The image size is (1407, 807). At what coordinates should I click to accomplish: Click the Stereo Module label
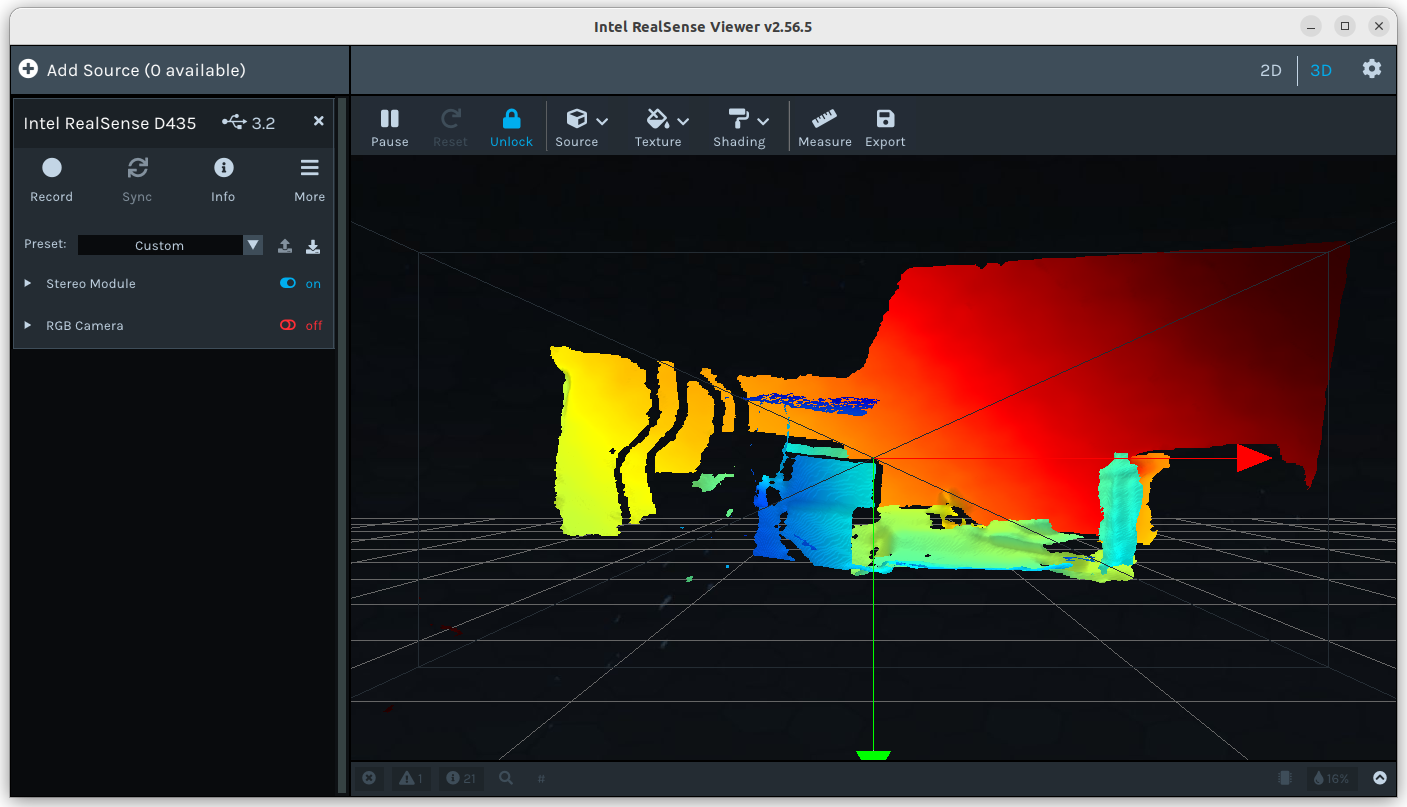(91, 284)
